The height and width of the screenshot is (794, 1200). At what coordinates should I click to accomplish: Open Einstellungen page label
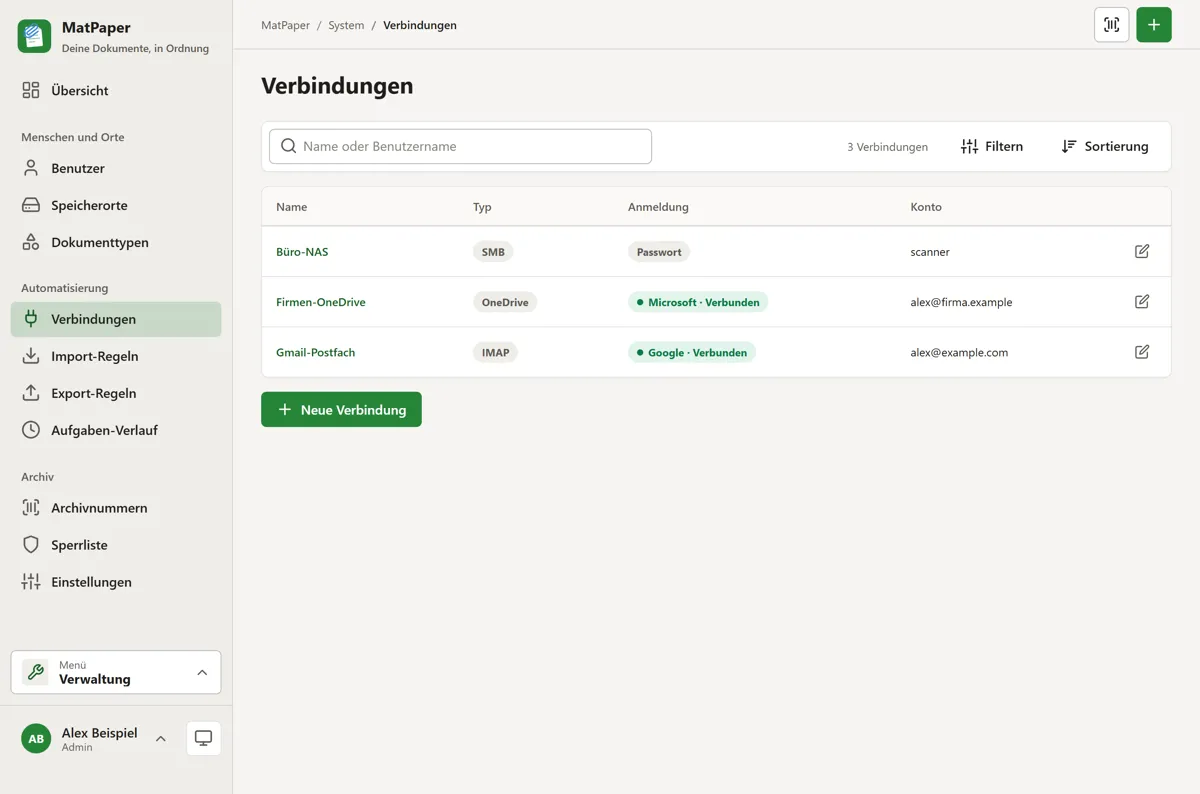coord(91,582)
